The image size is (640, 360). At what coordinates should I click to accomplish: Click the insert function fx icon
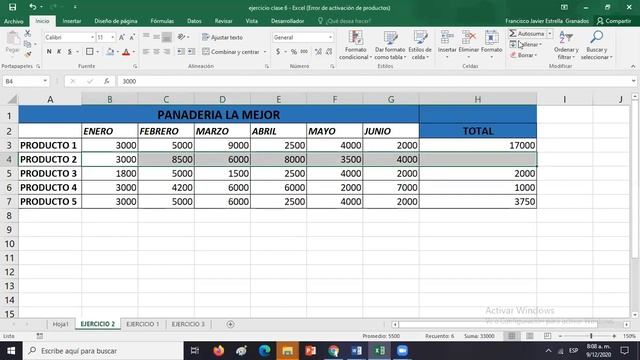point(107,81)
